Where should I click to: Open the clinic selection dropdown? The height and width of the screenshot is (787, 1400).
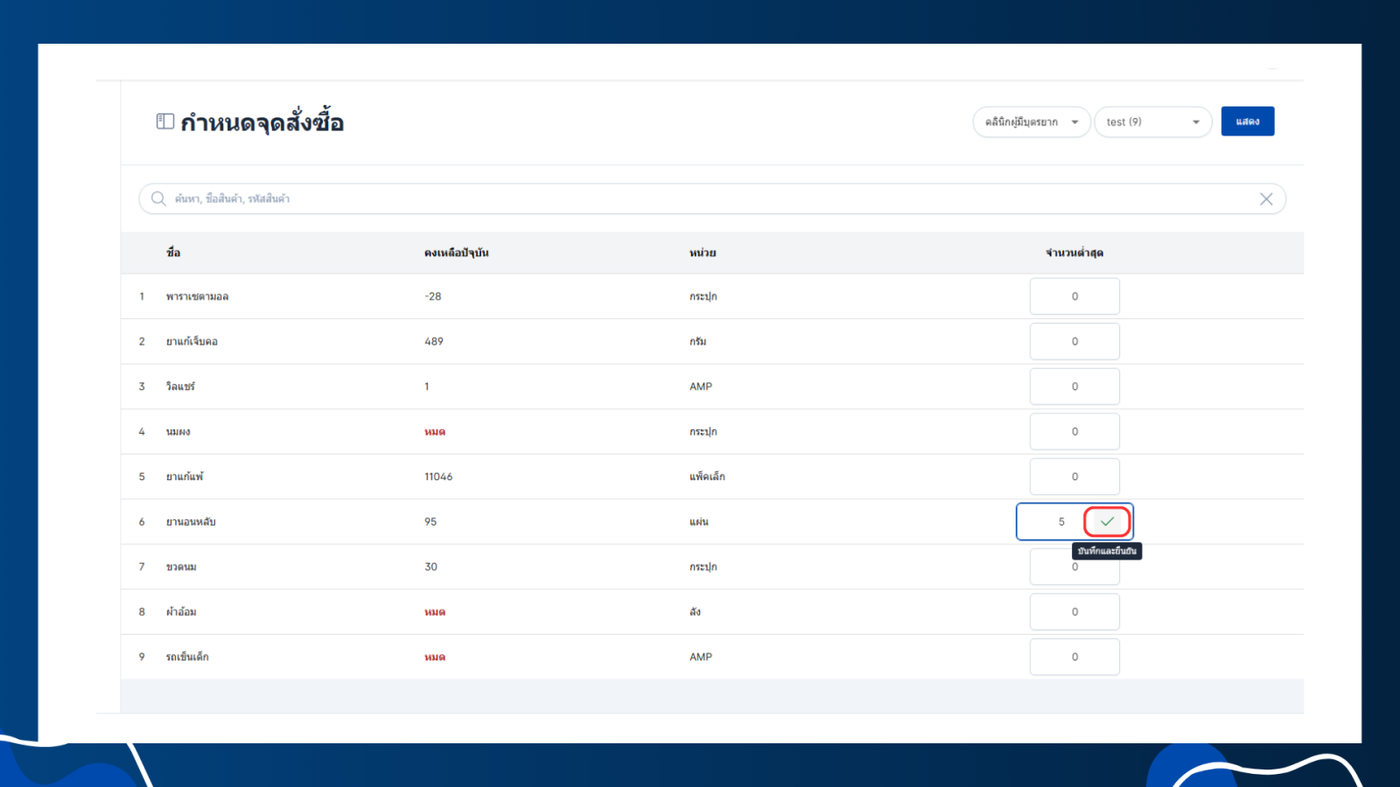[x=1031, y=122]
